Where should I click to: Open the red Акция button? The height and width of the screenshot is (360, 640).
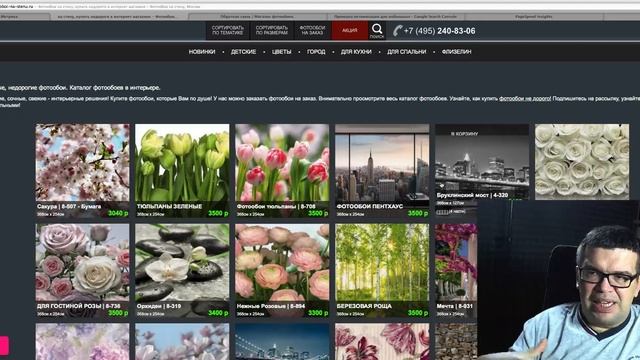coord(350,30)
